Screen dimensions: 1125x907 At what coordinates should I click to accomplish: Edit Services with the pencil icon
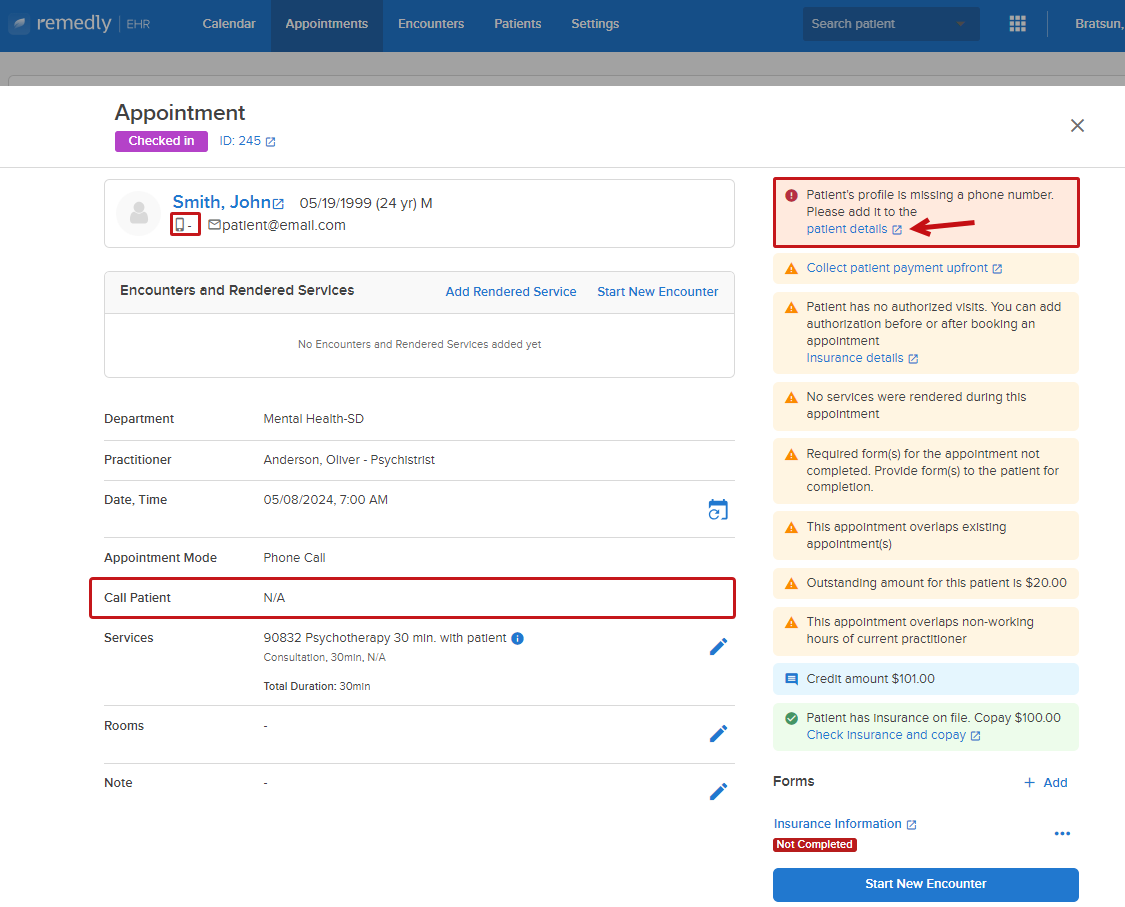718,647
